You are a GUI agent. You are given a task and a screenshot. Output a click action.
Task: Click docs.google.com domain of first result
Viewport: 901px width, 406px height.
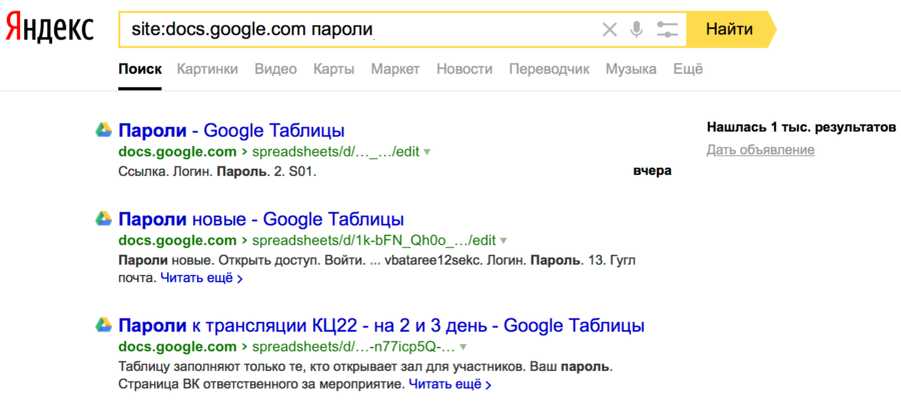point(178,152)
